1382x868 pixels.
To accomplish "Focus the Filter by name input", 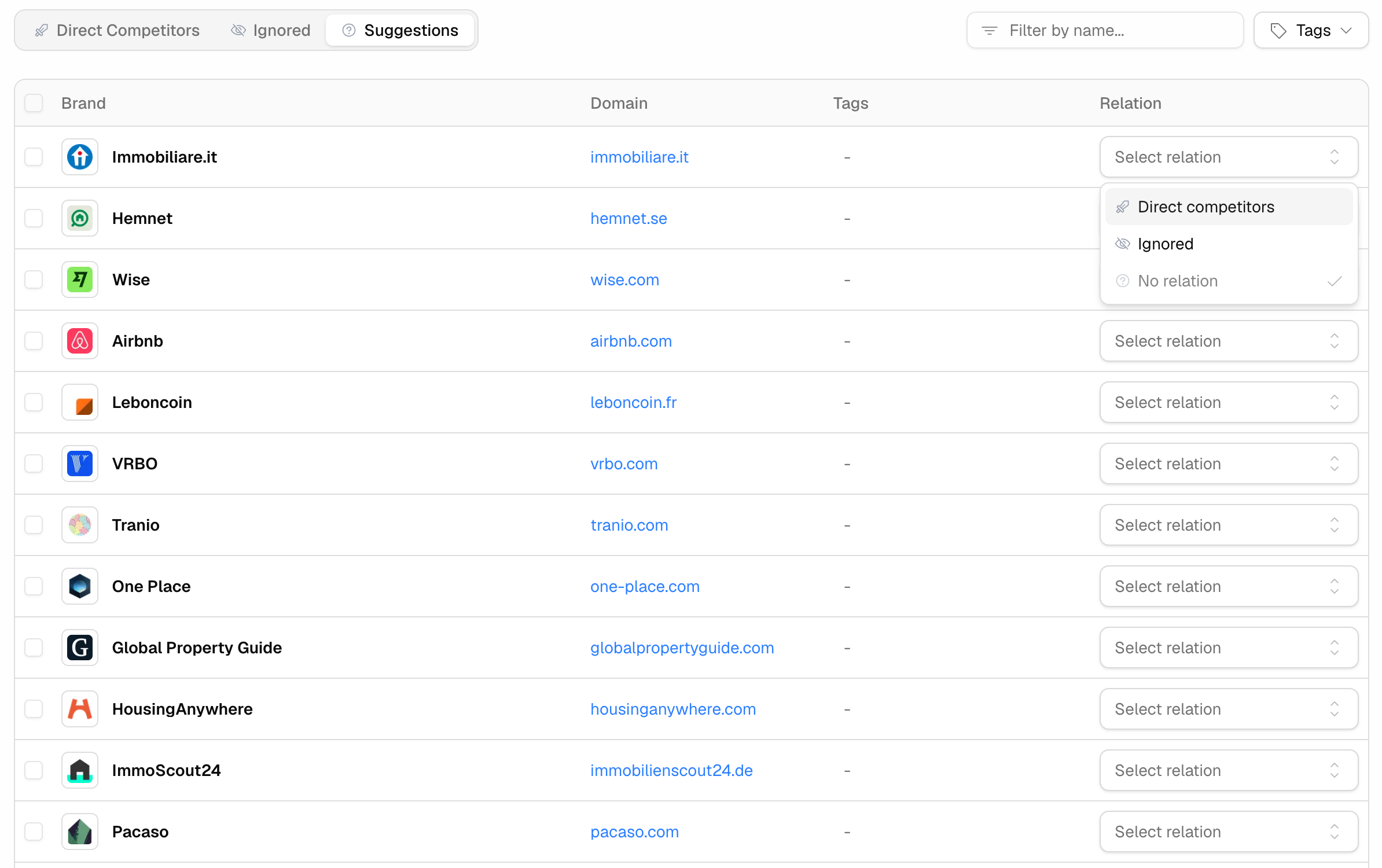I will [1105, 30].
